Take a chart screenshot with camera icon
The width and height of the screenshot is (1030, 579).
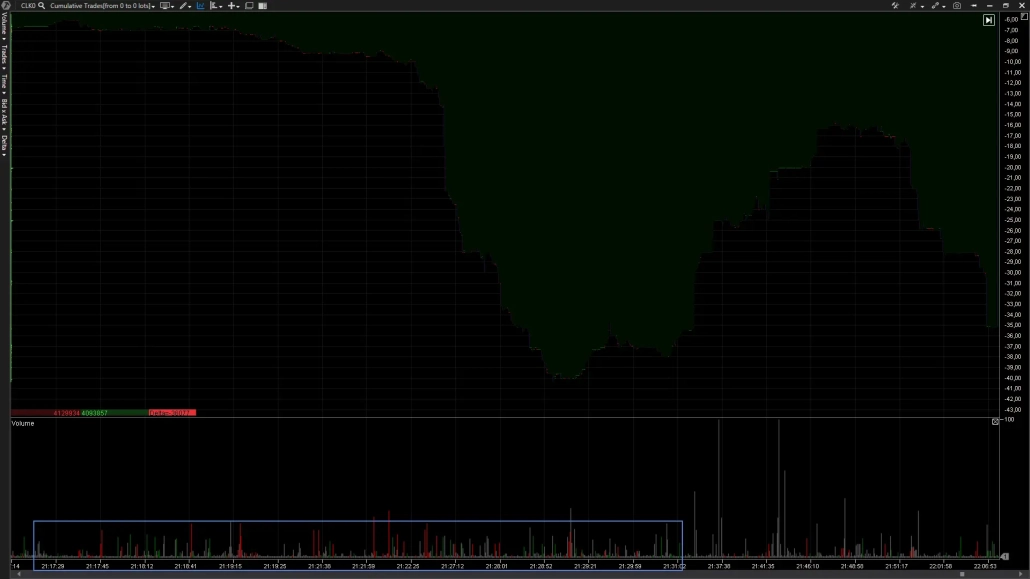(957, 6)
